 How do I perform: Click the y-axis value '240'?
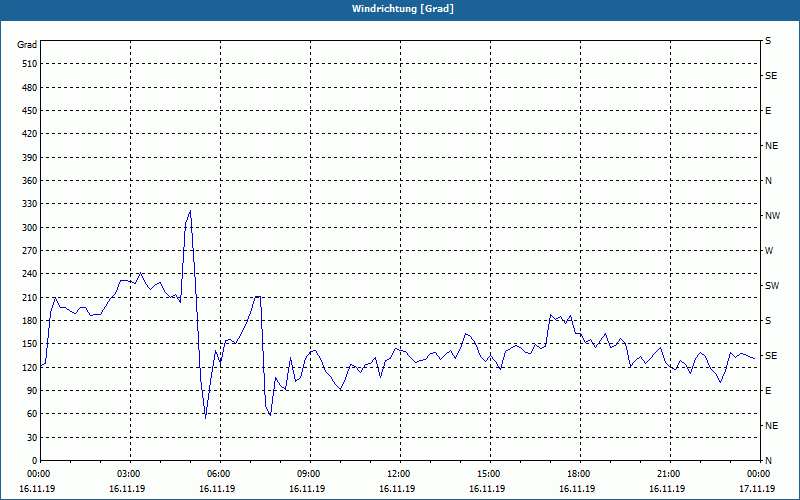30,274
